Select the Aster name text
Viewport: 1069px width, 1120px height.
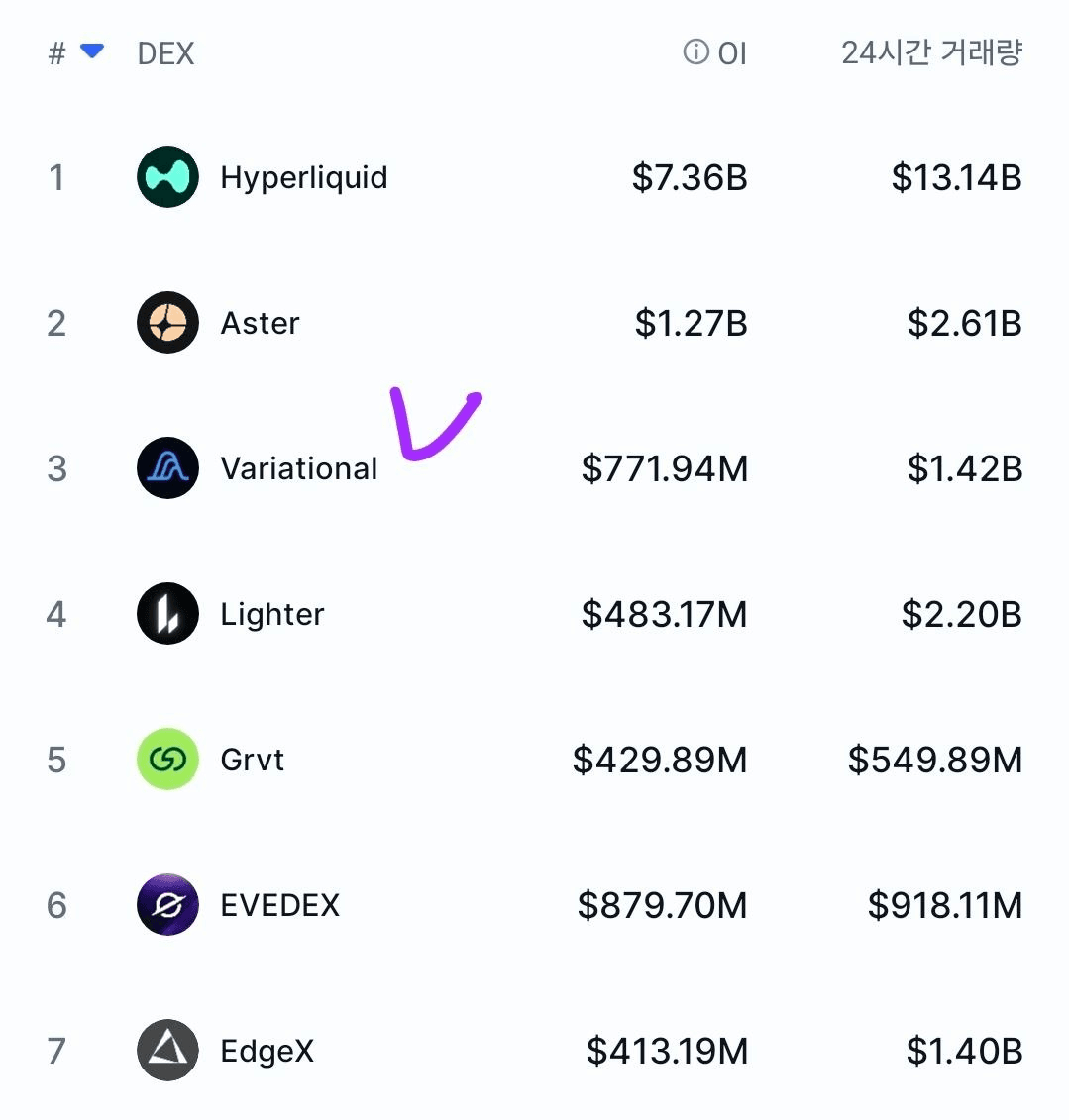pyautogui.click(x=261, y=324)
